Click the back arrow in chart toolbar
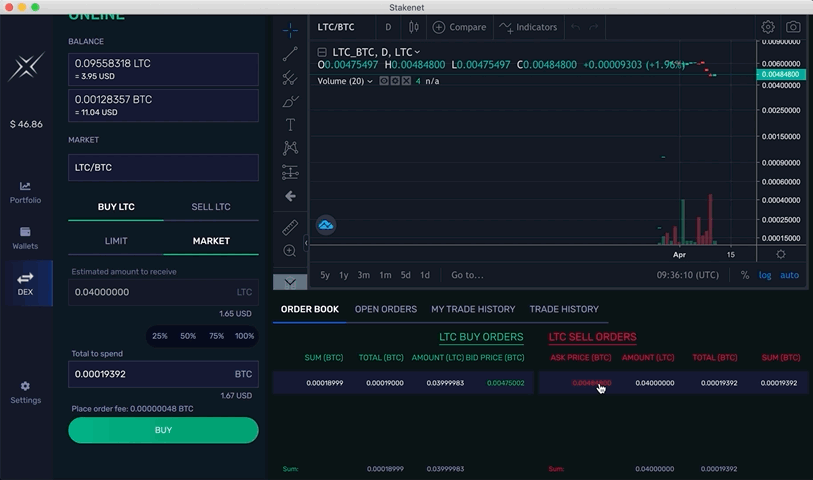The width and height of the screenshot is (813, 480). click(290, 196)
